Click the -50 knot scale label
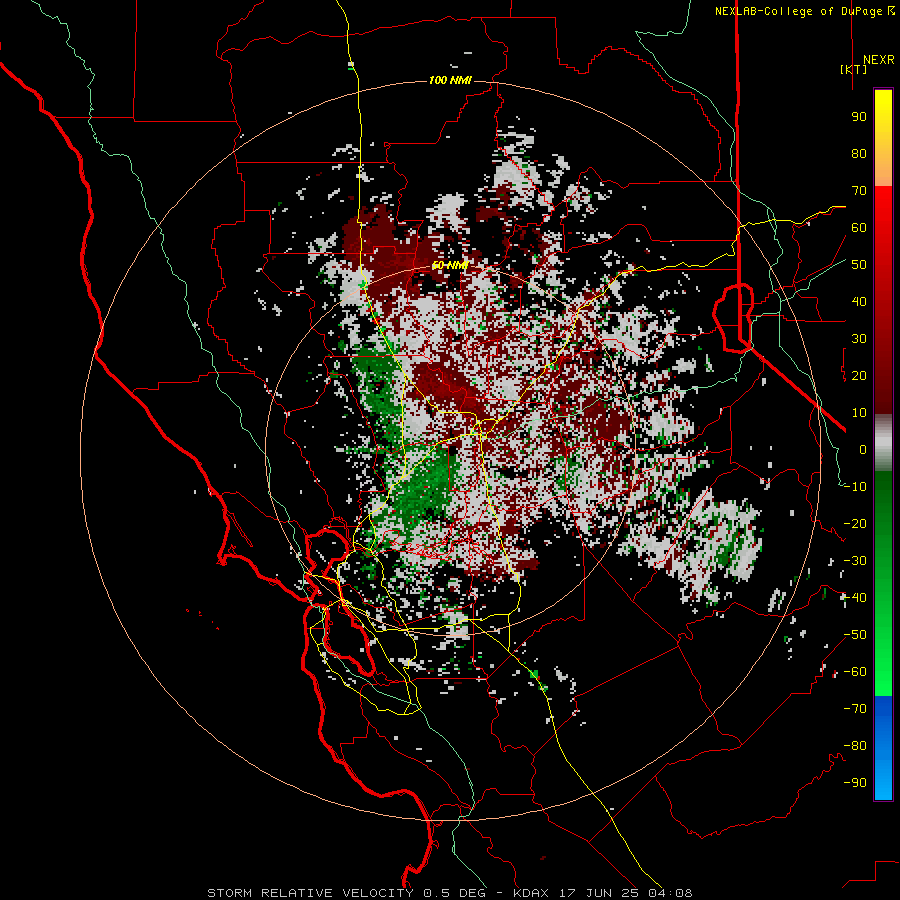The height and width of the screenshot is (900, 900). [855, 635]
